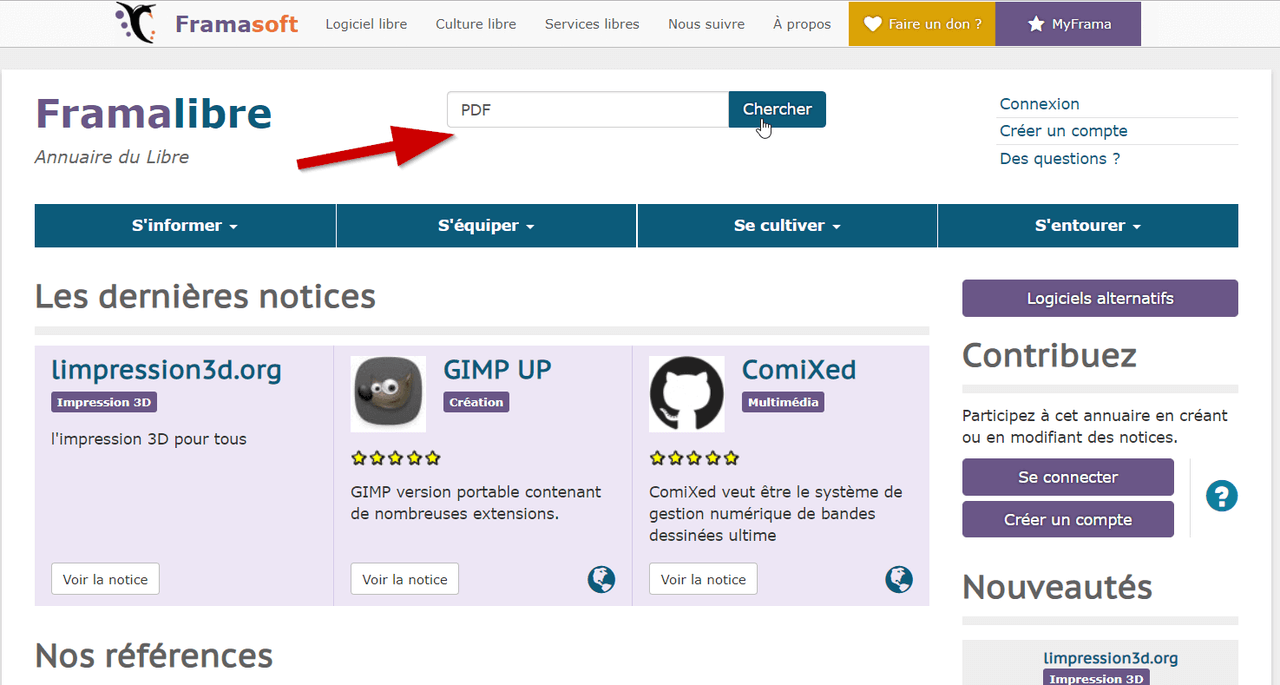Expand the S'informer dropdown menu
1280x685 pixels.
click(x=185, y=226)
